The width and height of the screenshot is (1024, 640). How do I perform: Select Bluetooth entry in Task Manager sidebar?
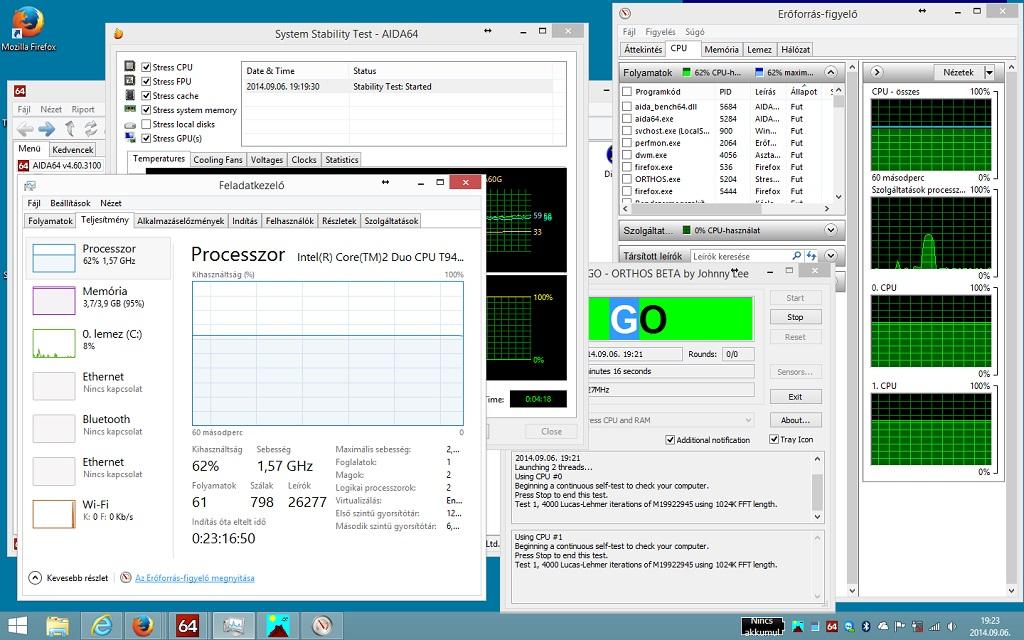98,427
